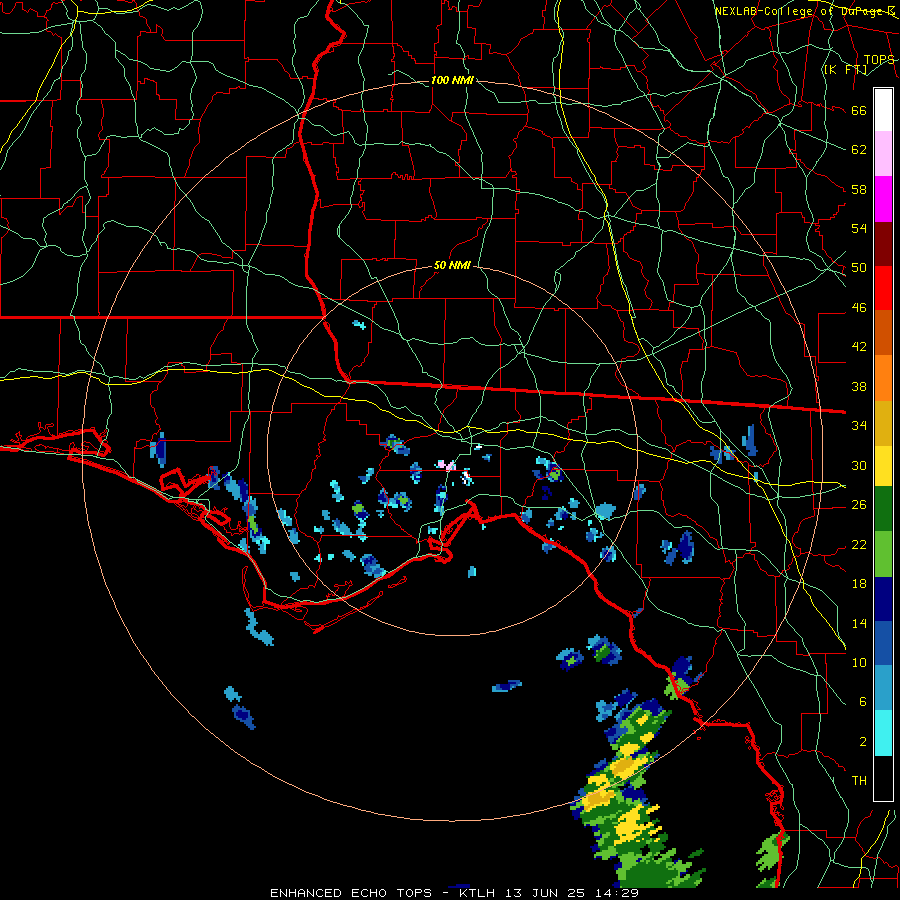Click the cyan 2 kft legend swatch
Viewport: 900px width, 900px height.
[x=883, y=733]
